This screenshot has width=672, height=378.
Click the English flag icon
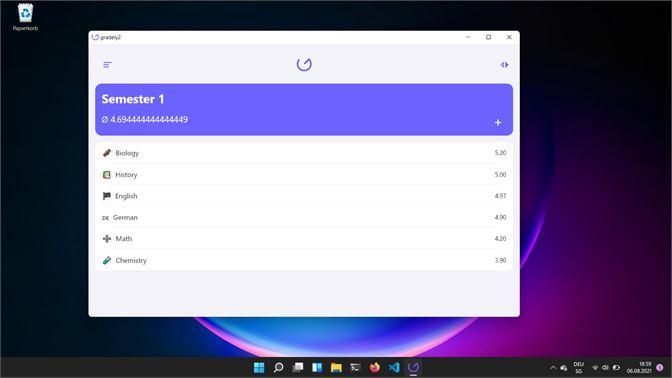[x=107, y=196]
